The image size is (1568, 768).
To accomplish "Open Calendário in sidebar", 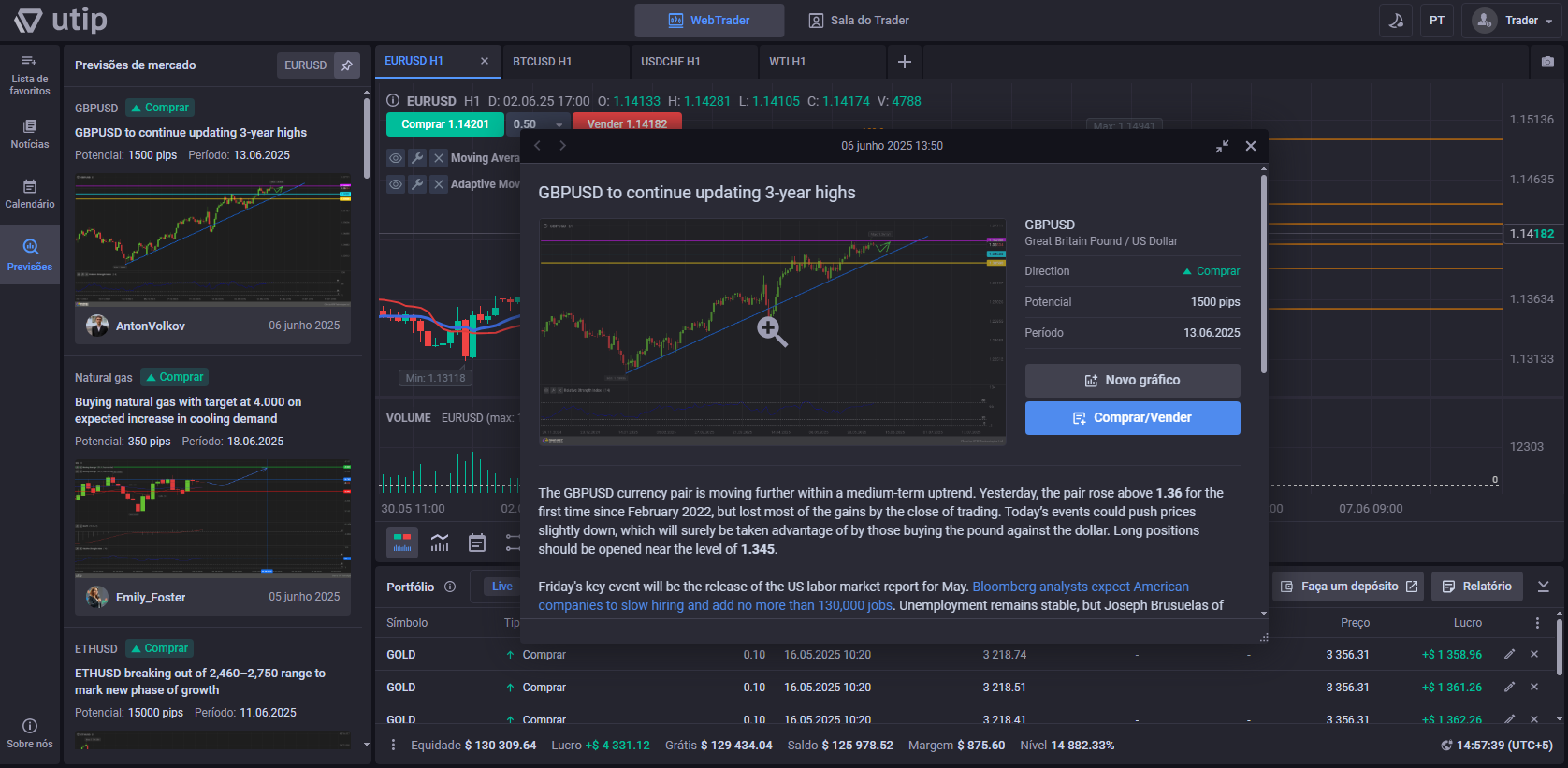I will pos(30,194).
